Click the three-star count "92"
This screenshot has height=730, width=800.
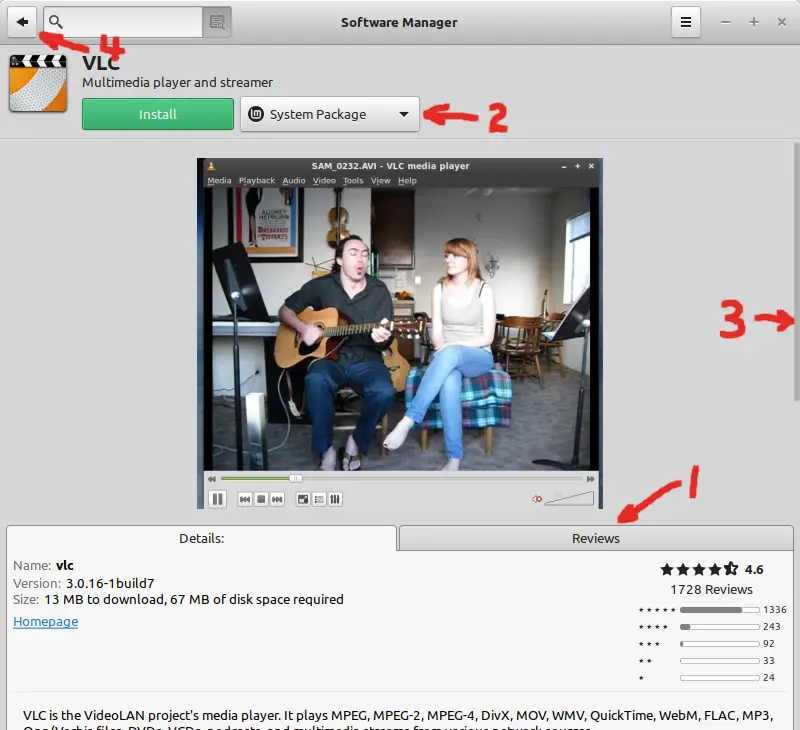(x=769, y=644)
